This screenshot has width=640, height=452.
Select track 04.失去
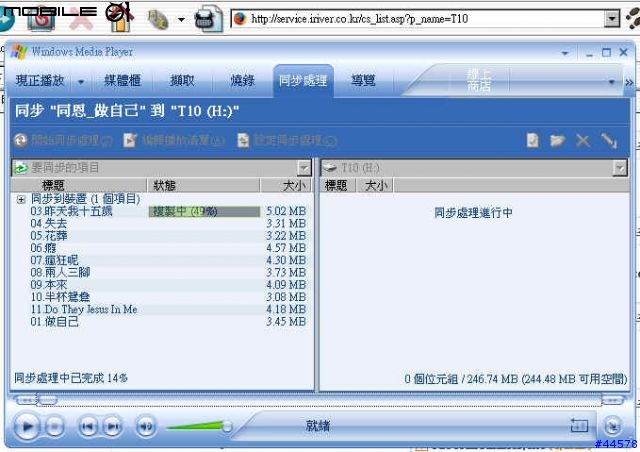tap(49, 223)
